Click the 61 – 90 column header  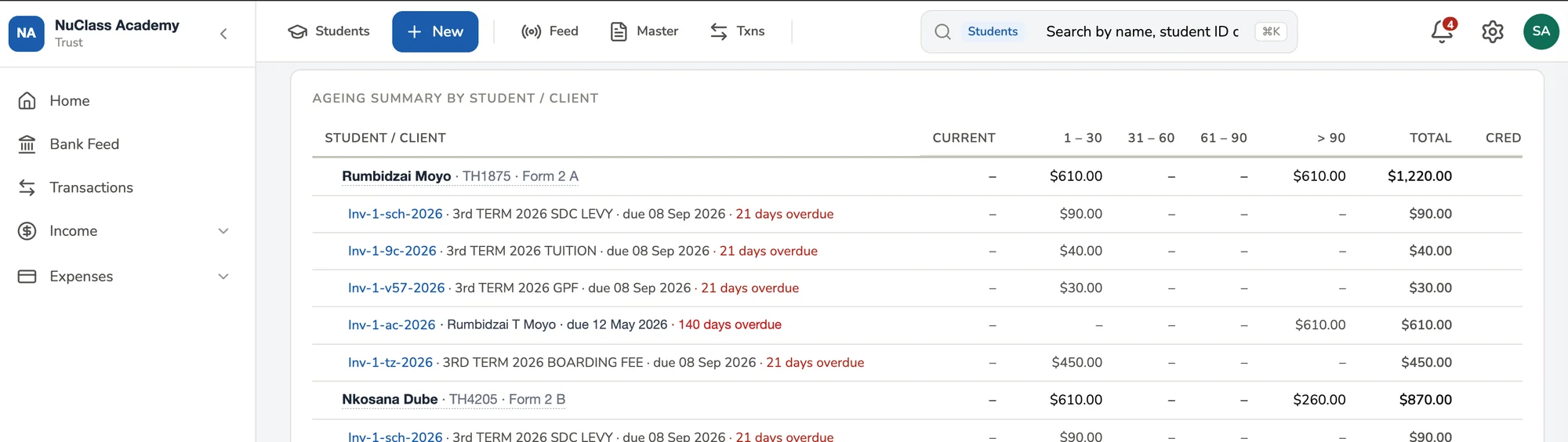[x=1223, y=138]
